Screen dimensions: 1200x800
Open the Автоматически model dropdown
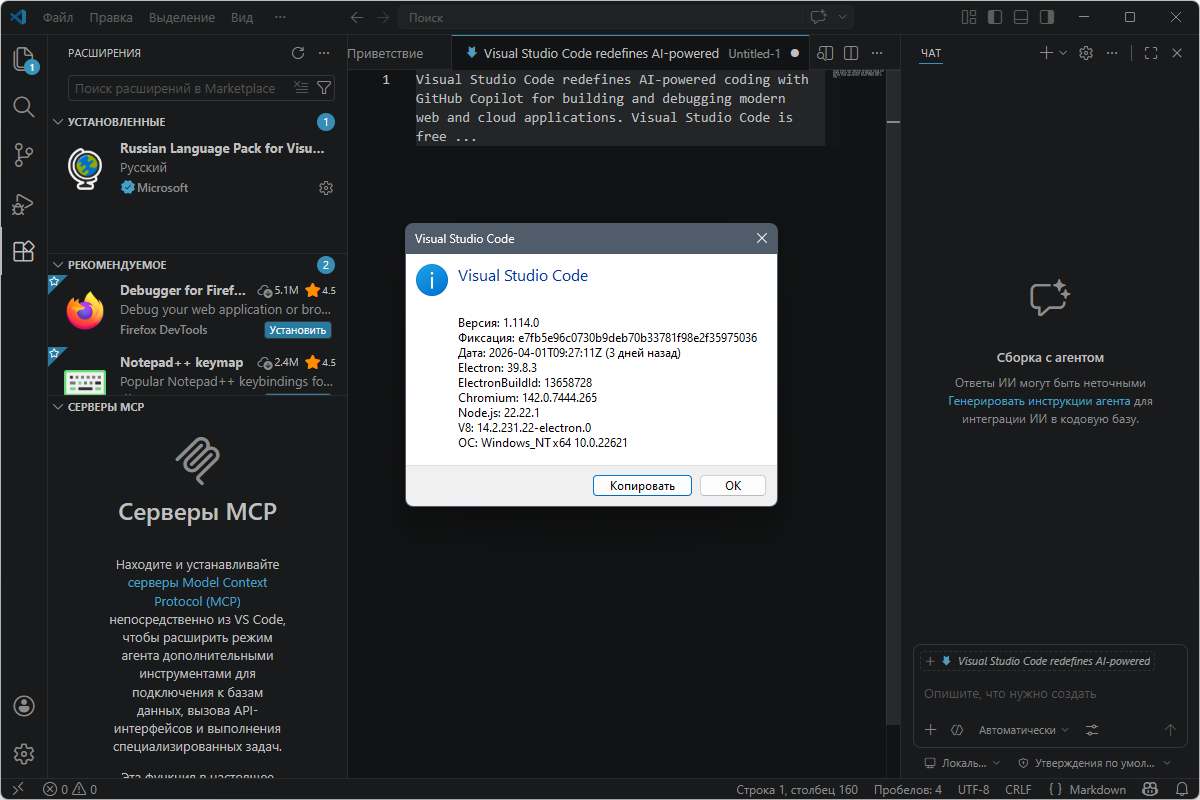click(1023, 730)
